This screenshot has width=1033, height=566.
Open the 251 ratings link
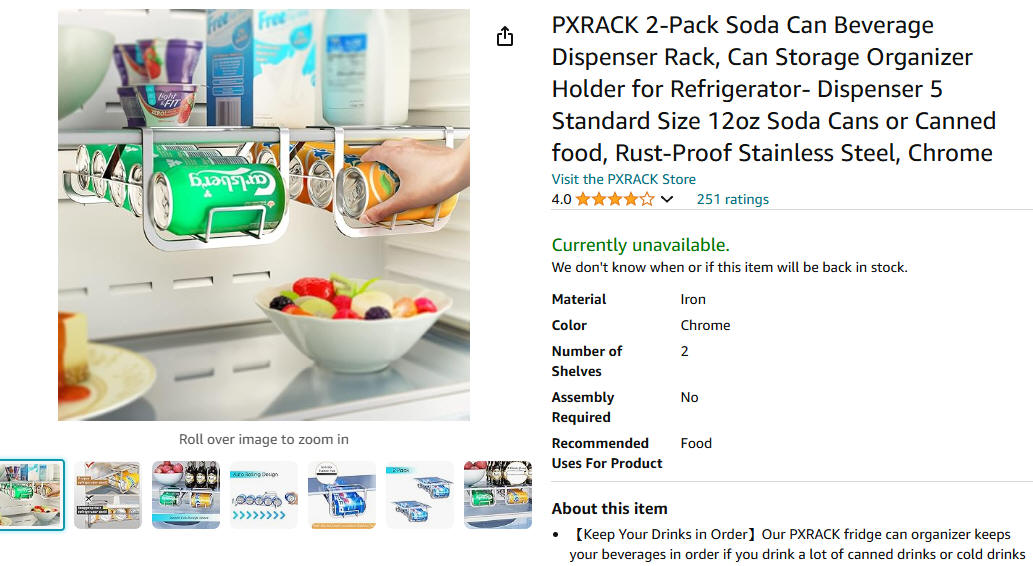coord(733,199)
